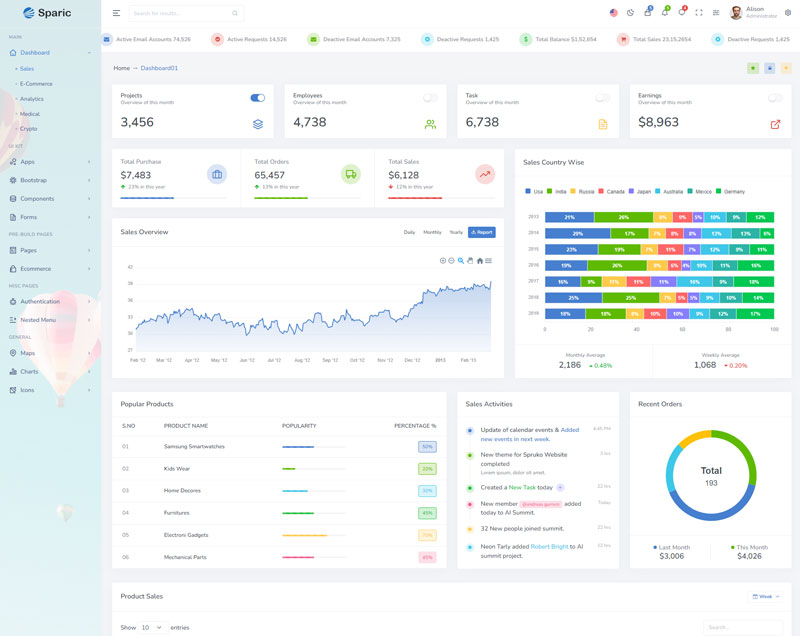This screenshot has width=800, height=636.
Task: Enable the Employees toggle switch
Action: pyautogui.click(x=430, y=98)
